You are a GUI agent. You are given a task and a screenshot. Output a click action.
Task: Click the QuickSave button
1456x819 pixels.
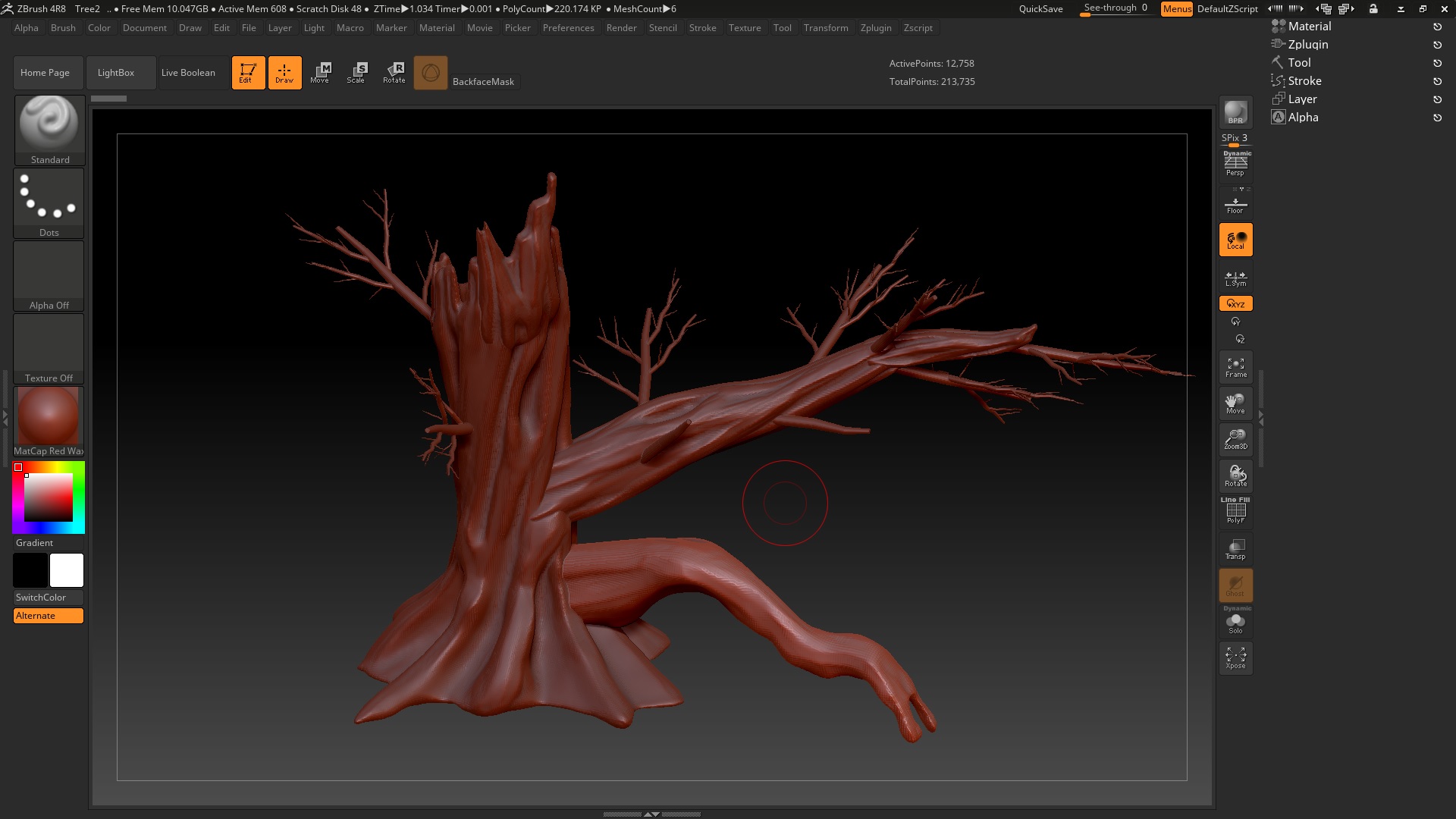1040,9
